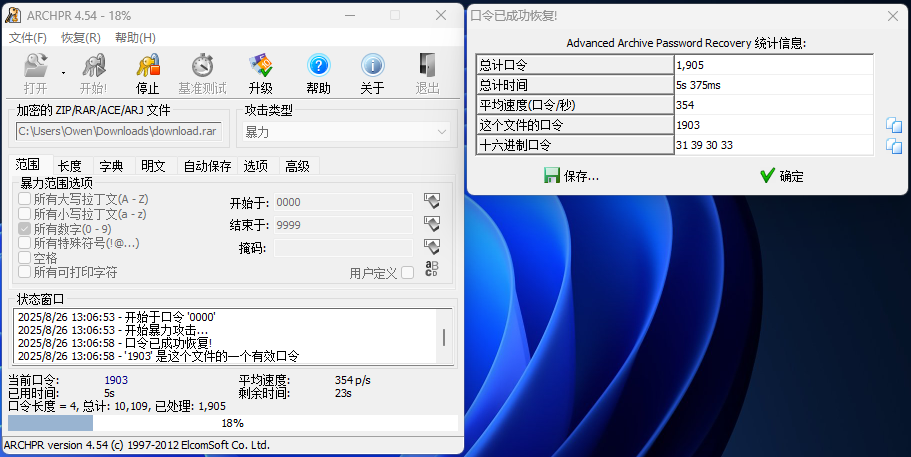Toggle the 空格 checkbox
The width and height of the screenshot is (911, 457).
click(x=24, y=257)
